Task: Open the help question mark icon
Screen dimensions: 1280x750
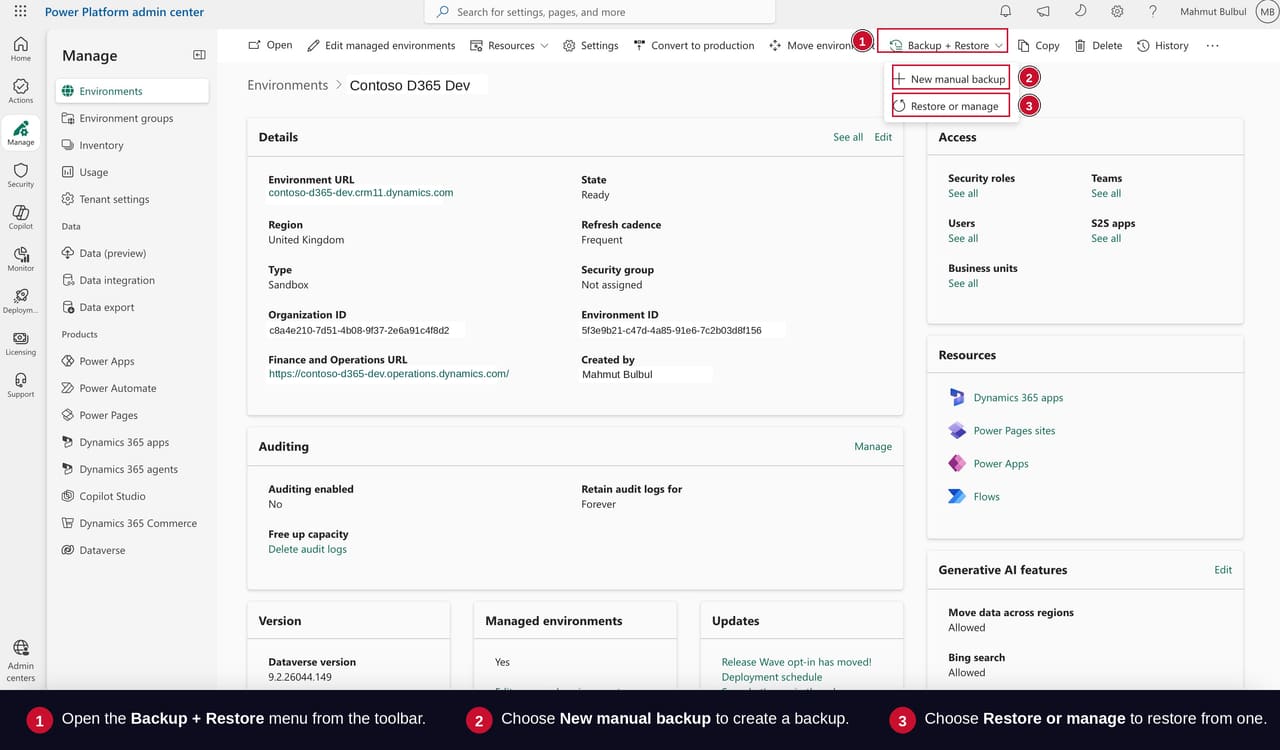Action: [x=1153, y=12]
